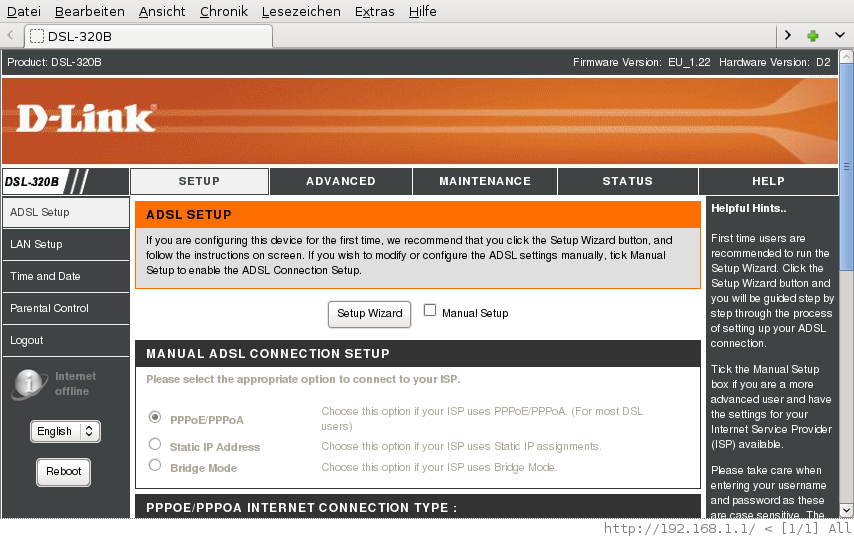Screen dimensions: 854x538
Task: Click the Firmware Version EU_1.22 text
Action: (642, 62)
